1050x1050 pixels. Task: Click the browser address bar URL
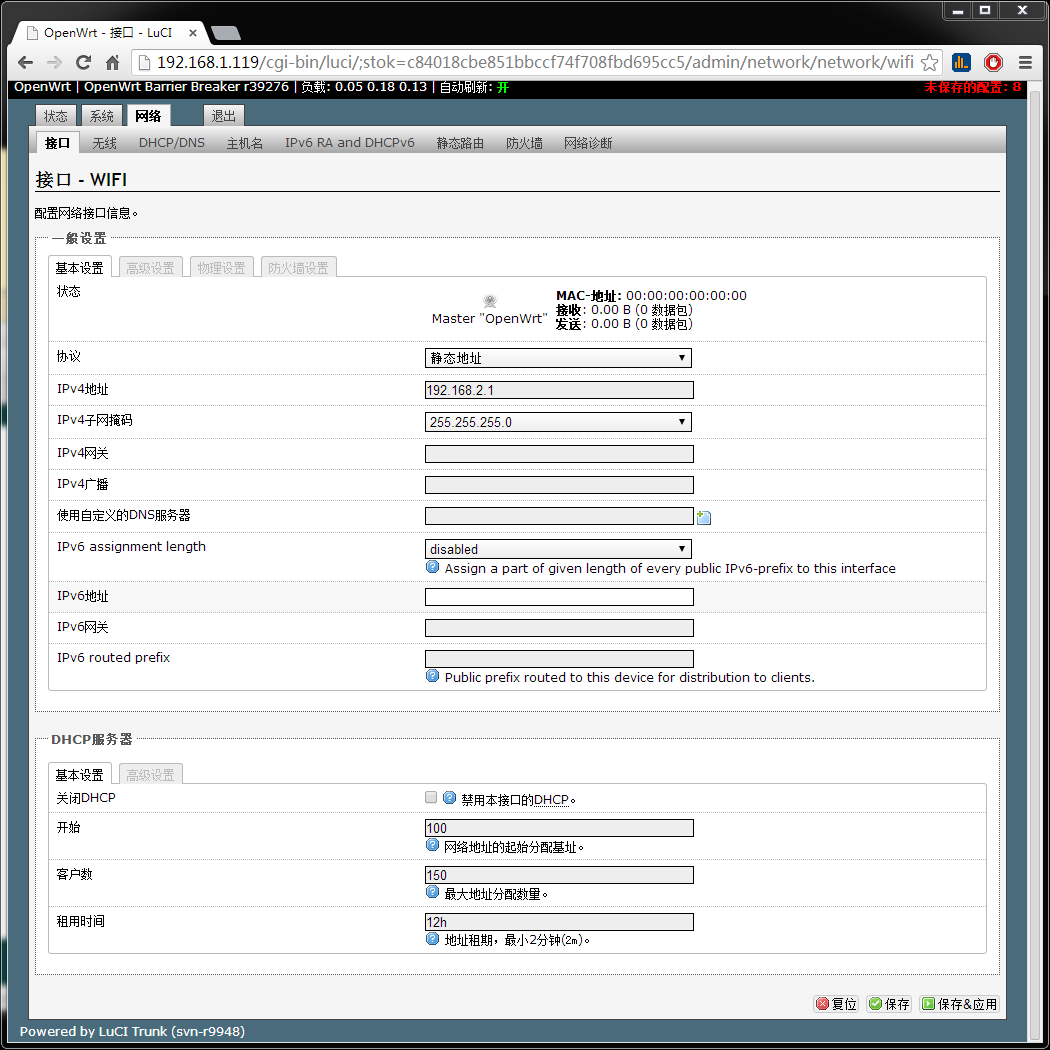535,62
